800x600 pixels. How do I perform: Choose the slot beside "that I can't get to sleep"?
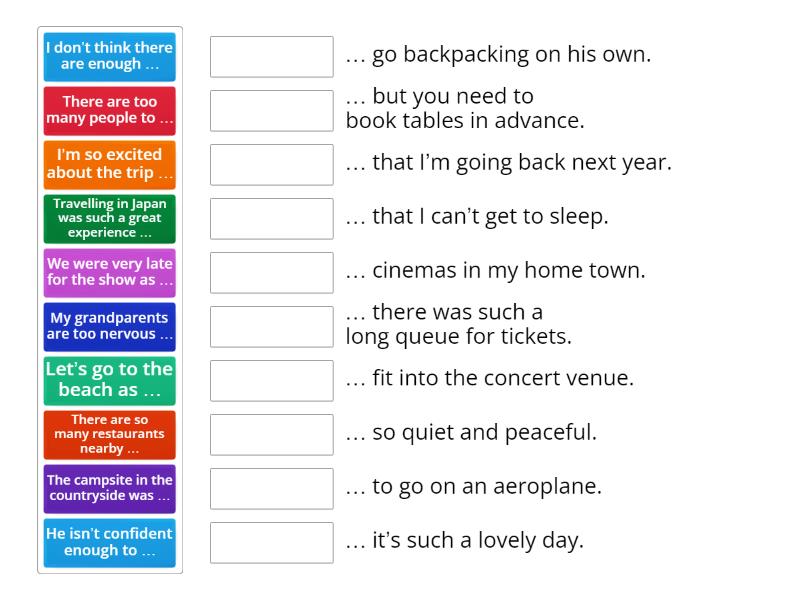pyautogui.click(x=271, y=218)
